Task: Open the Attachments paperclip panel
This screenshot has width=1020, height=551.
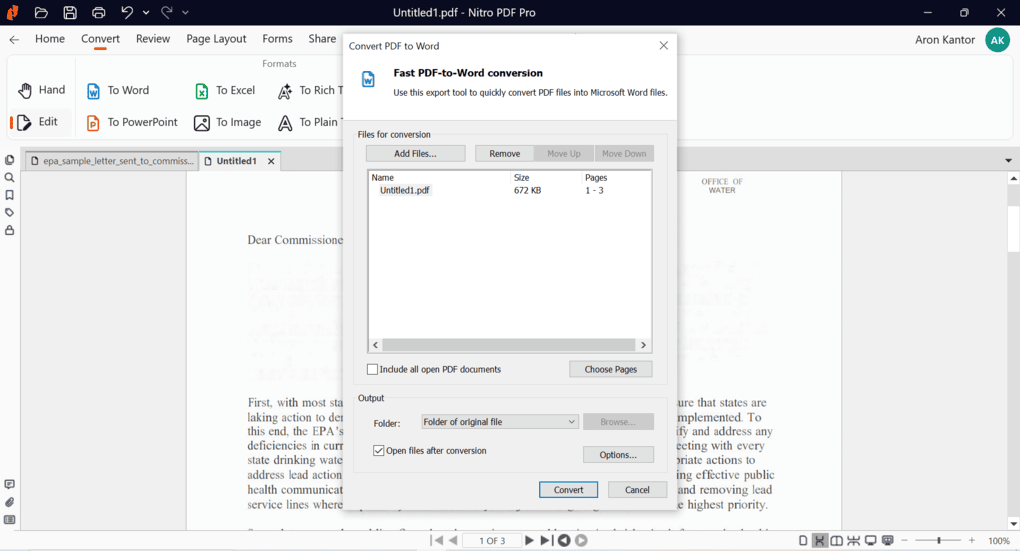Action: tap(10, 502)
